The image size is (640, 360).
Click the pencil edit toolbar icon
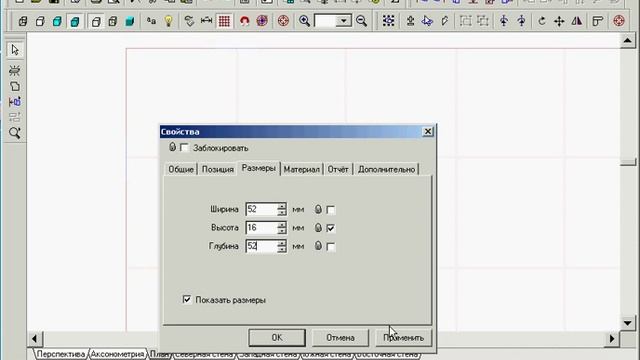point(445,21)
